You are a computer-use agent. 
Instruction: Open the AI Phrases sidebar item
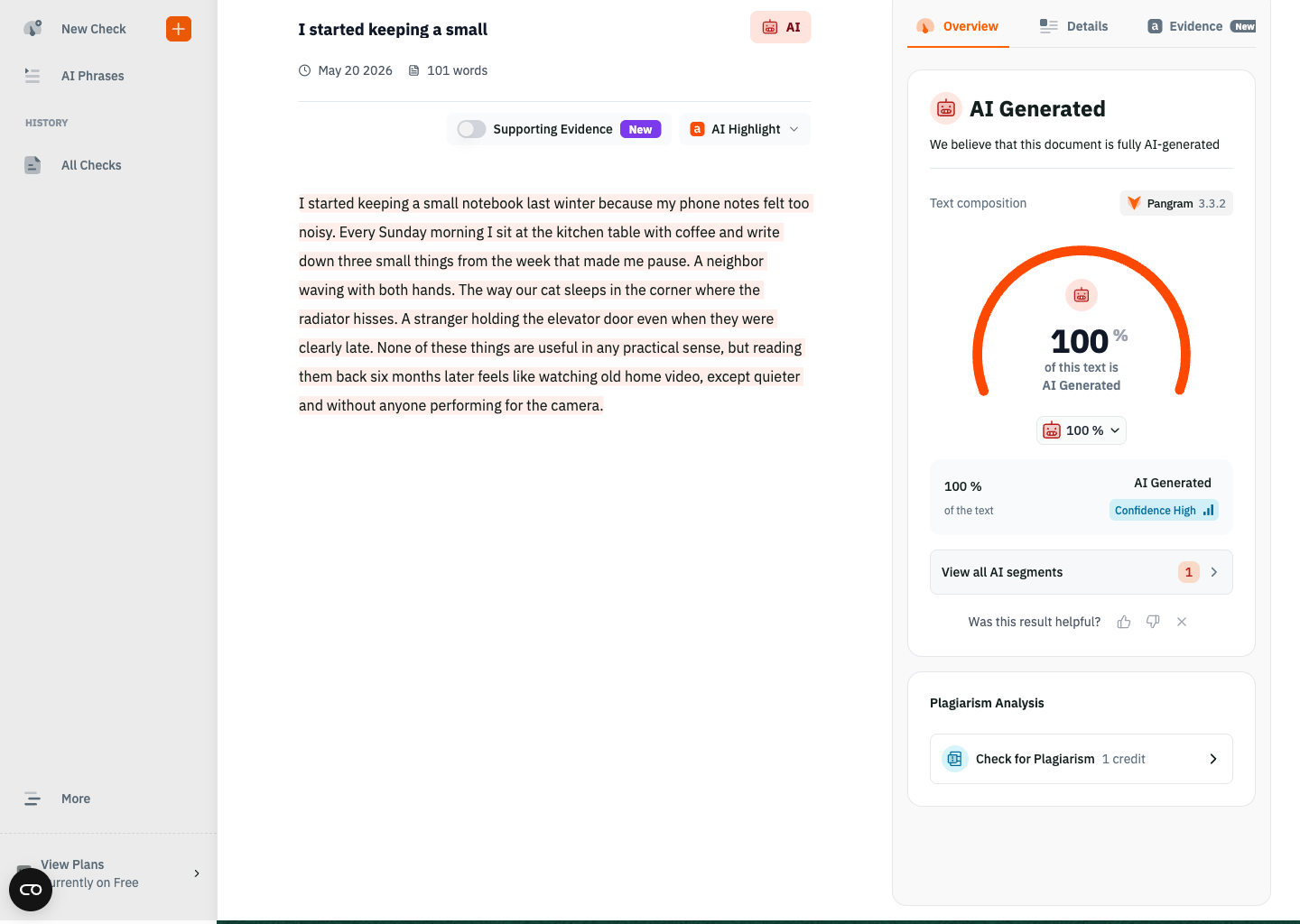tap(92, 76)
